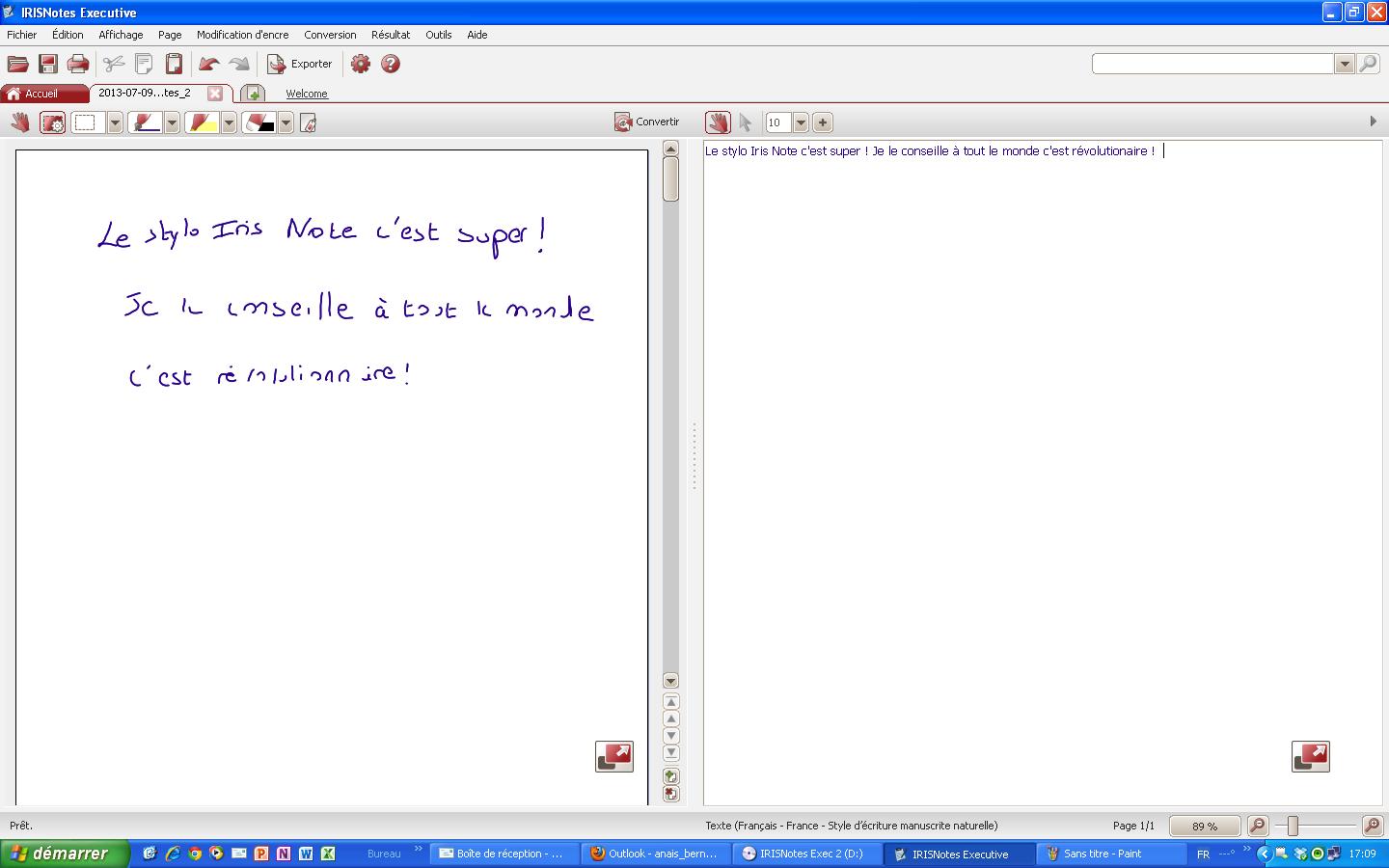Select the dashed rectangle selection tool
Viewport: 1389px width, 868px height.
pyautogui.click(x=87, y=122)
